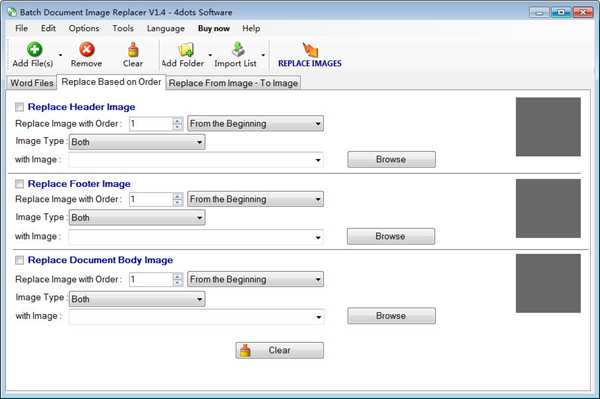Click the footer order number field
This screenshot has width=600, height=399.
coord(151,199)
